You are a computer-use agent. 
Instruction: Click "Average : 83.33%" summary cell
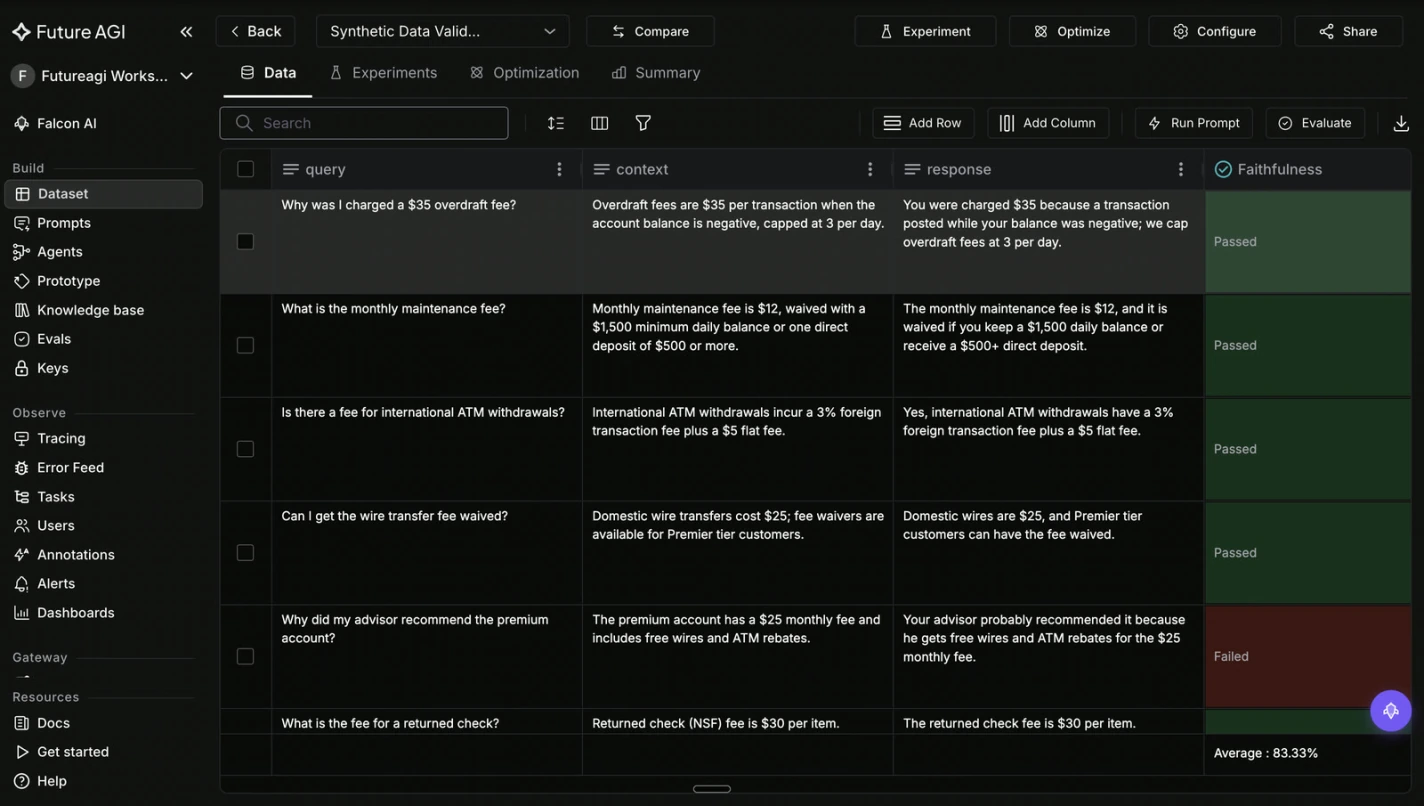pos(1308,754)
